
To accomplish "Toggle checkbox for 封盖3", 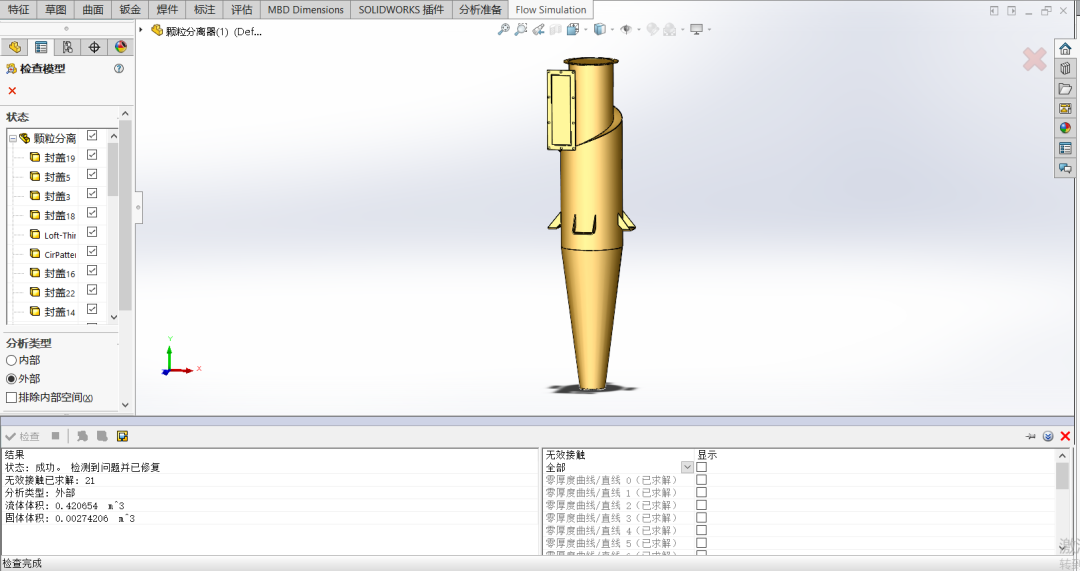I will point(92,194).
